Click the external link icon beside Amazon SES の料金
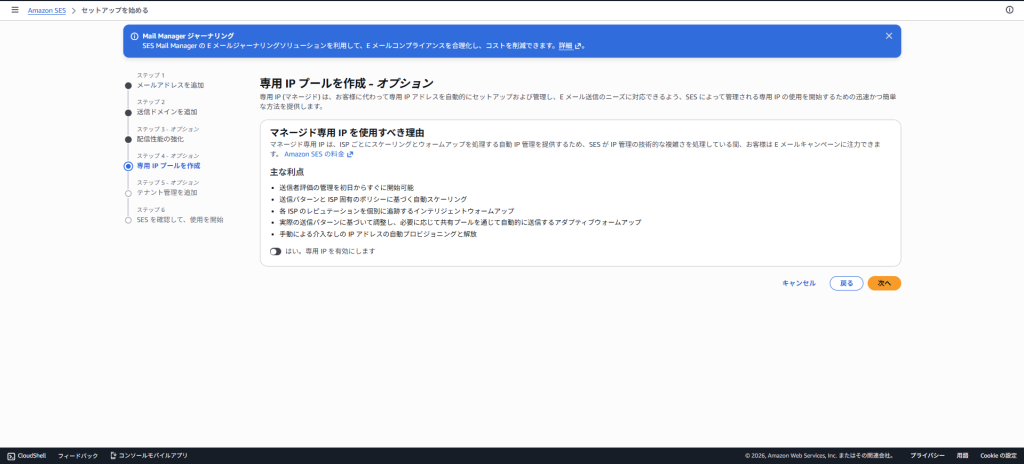 [350, 155]
